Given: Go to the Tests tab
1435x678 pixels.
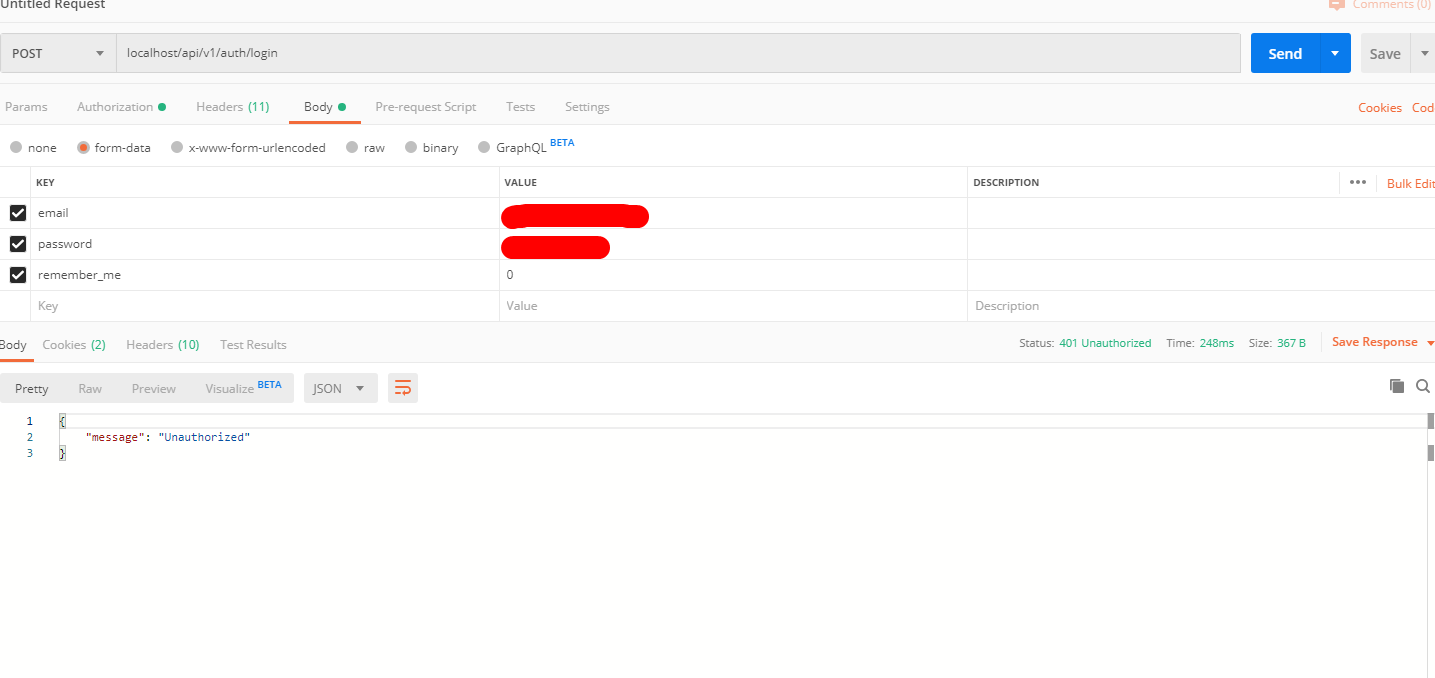Looking at the screenshot, I should point(520,107).
